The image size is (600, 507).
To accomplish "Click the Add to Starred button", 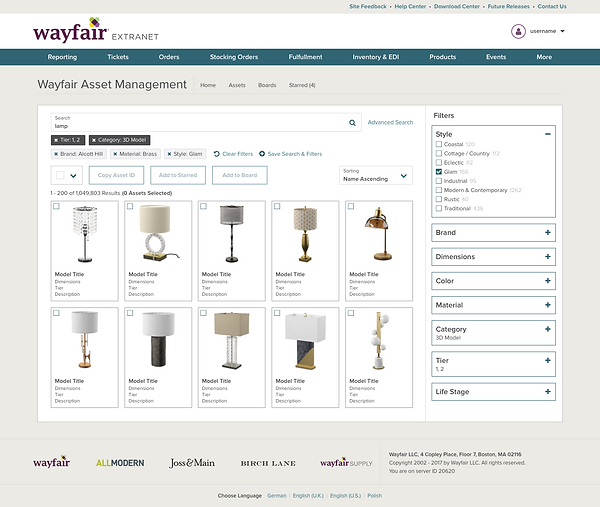I will click(x=178, y=175).
